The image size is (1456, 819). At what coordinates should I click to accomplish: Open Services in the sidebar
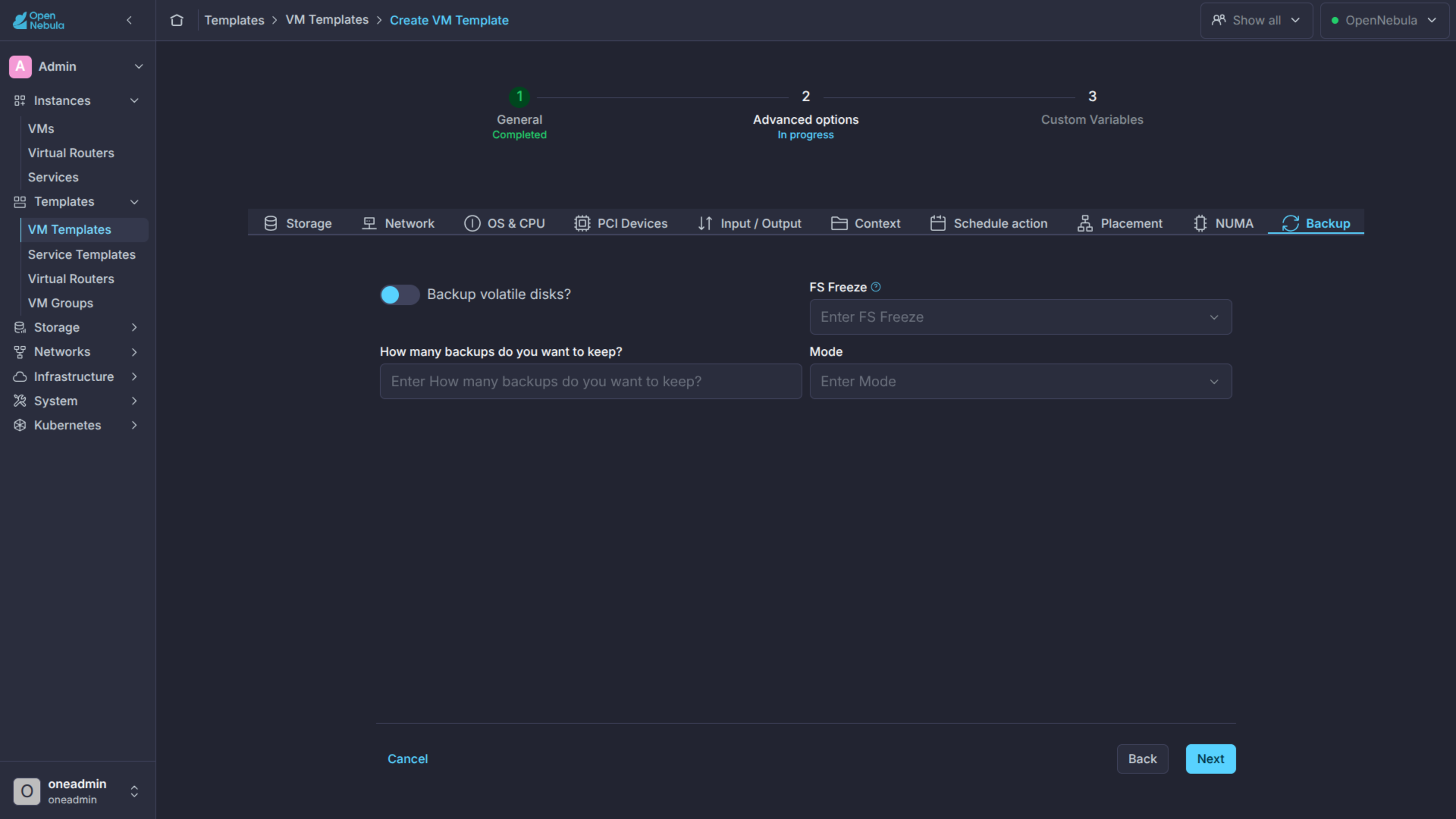[x=53, y=177]
